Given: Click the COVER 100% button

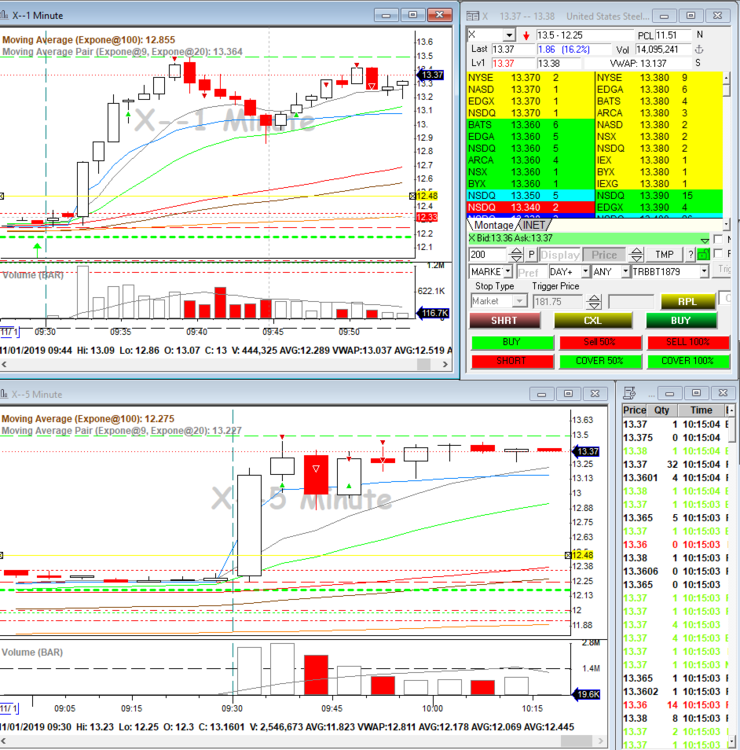Looking at the screenshot, I should click(688, 360).
